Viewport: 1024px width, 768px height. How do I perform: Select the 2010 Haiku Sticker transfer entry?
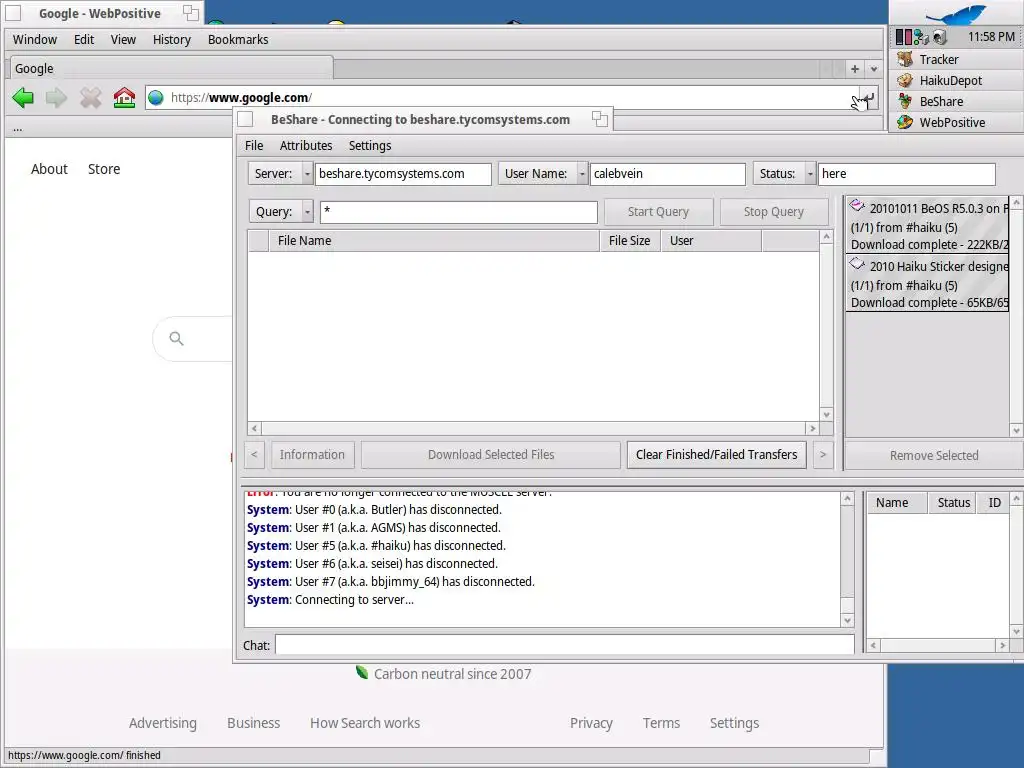click(x=927, y=284)
